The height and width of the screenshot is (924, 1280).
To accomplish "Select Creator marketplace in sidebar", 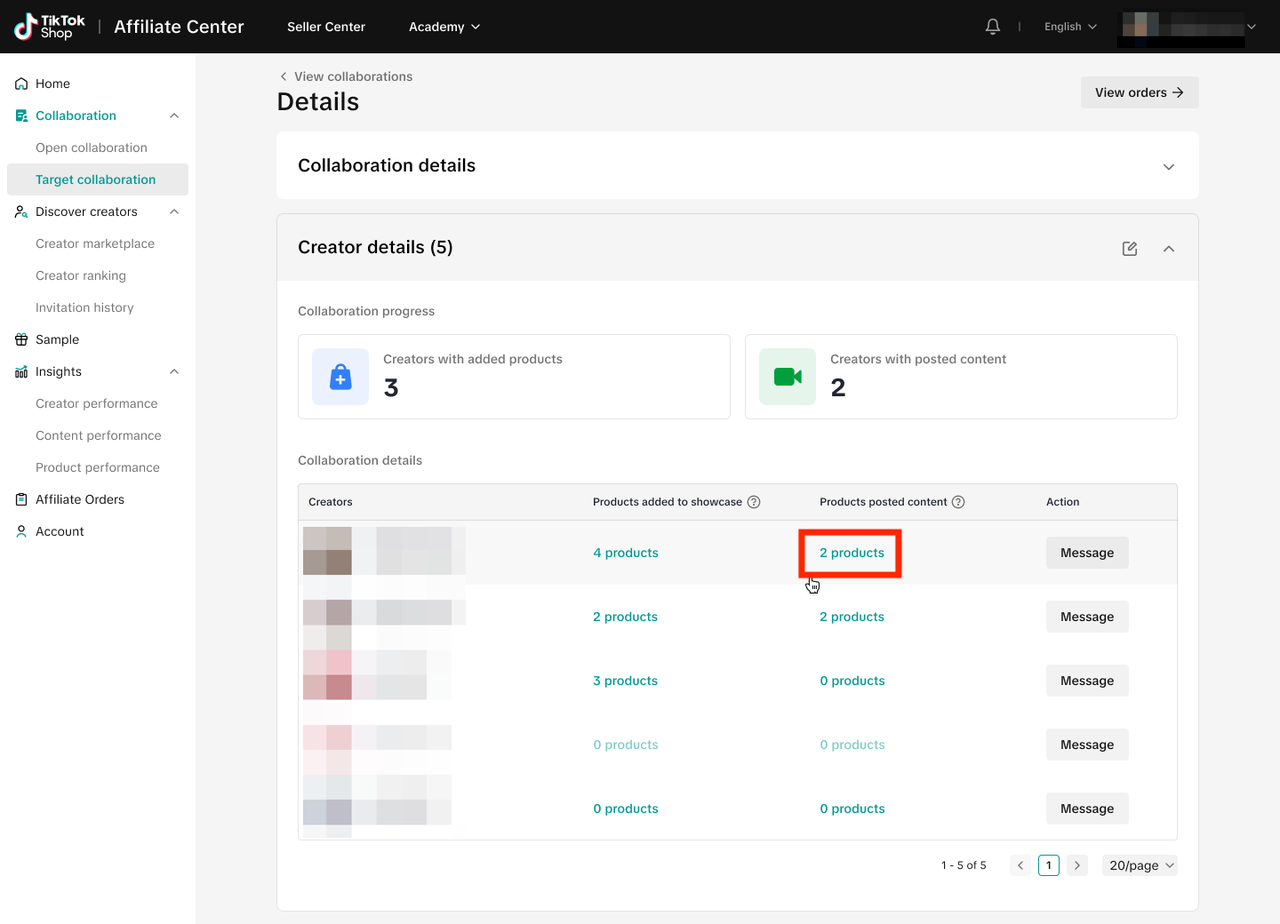I will click(x=95, y=244).
